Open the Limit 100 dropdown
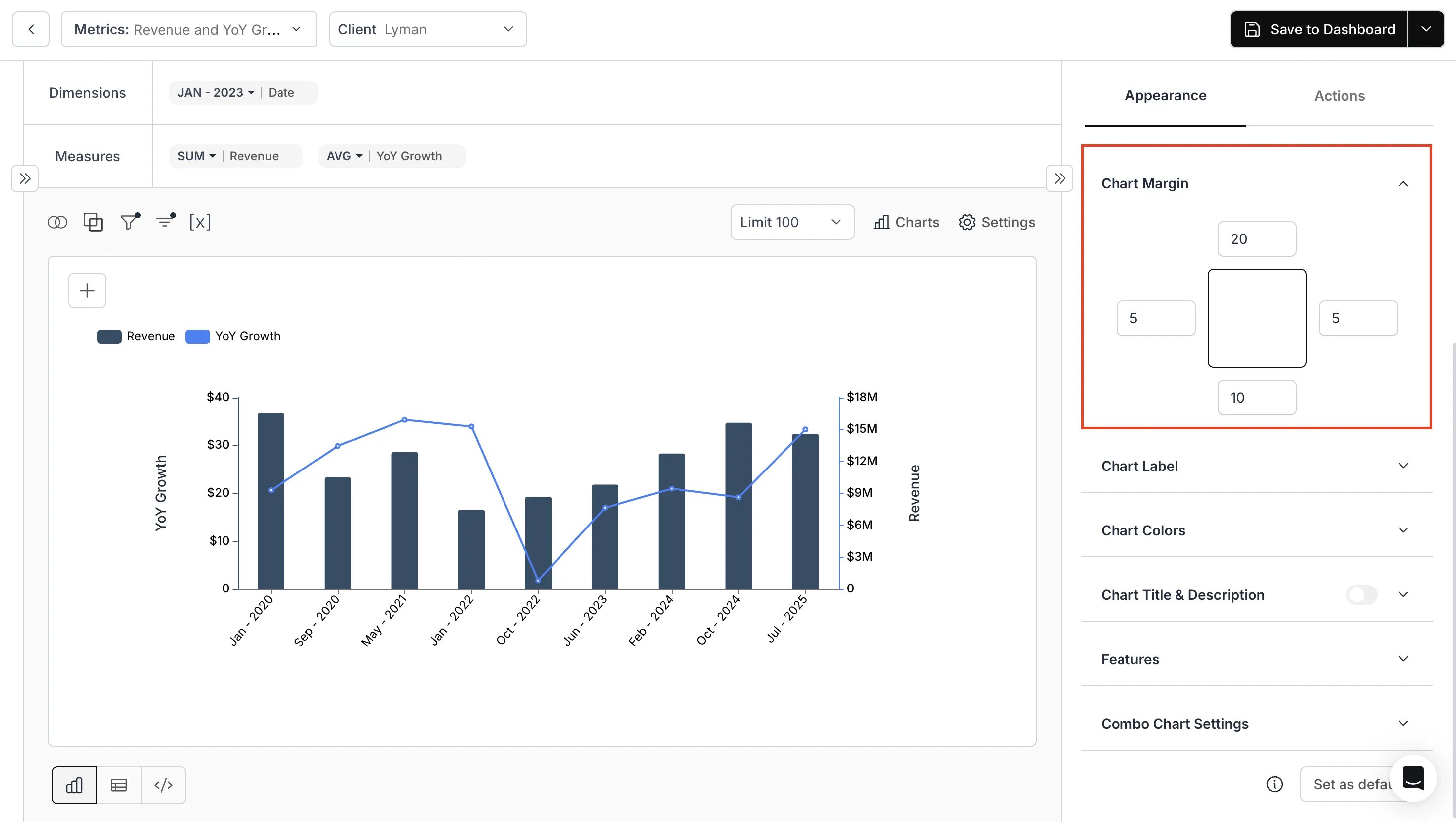Image resolution: width=1456 pixels, height=822 pixels. (x=792, y=222)
